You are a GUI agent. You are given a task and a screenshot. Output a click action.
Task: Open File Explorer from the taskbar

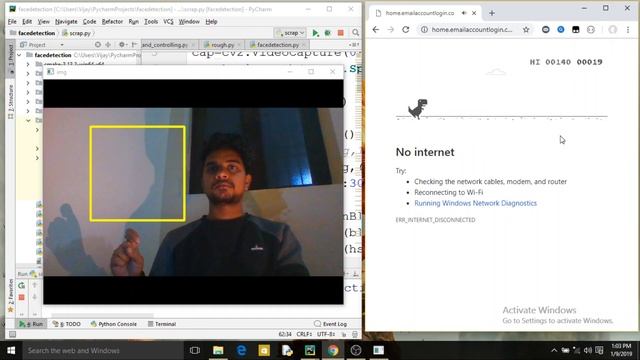(218, 351)
